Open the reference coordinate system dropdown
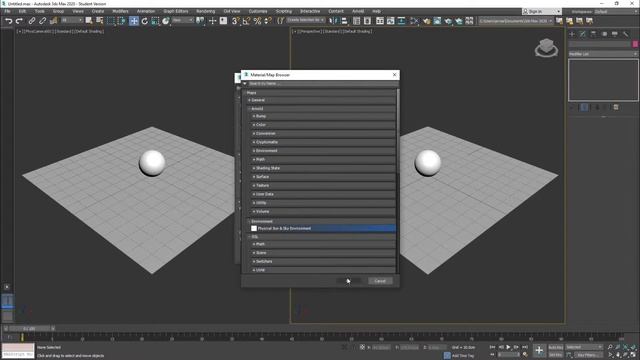This screenshot has height=360, width=640. (183, 20)
